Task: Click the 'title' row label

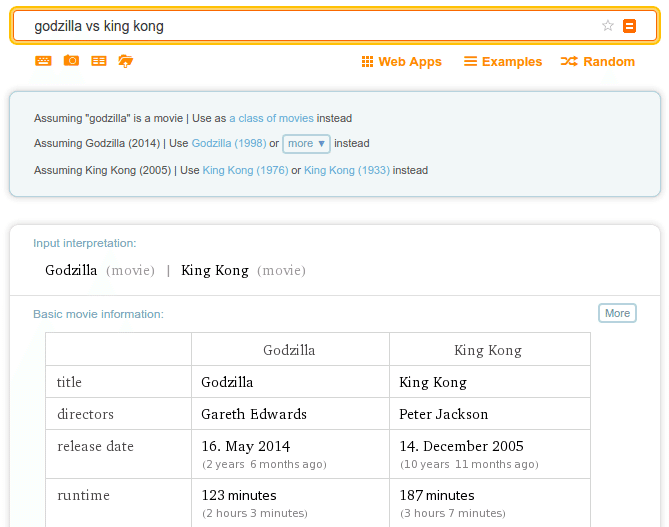Action: [69, 382]
